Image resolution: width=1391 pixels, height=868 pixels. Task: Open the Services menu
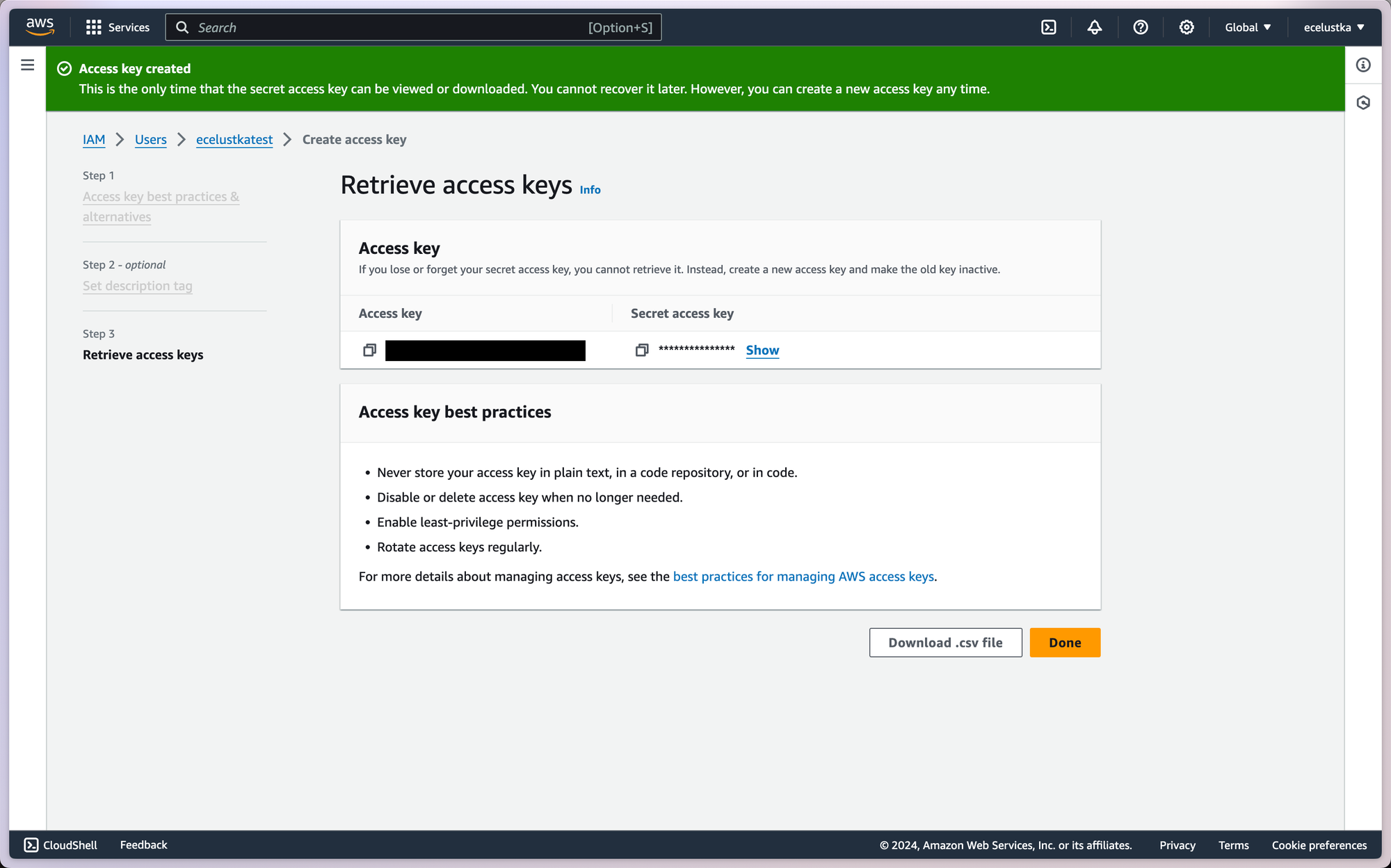[x=118, y=27]
